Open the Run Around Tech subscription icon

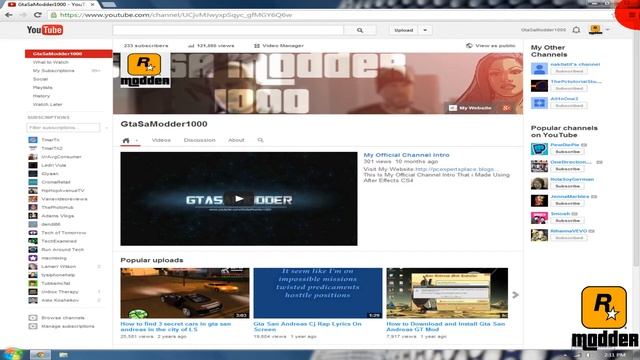[33, 249]
